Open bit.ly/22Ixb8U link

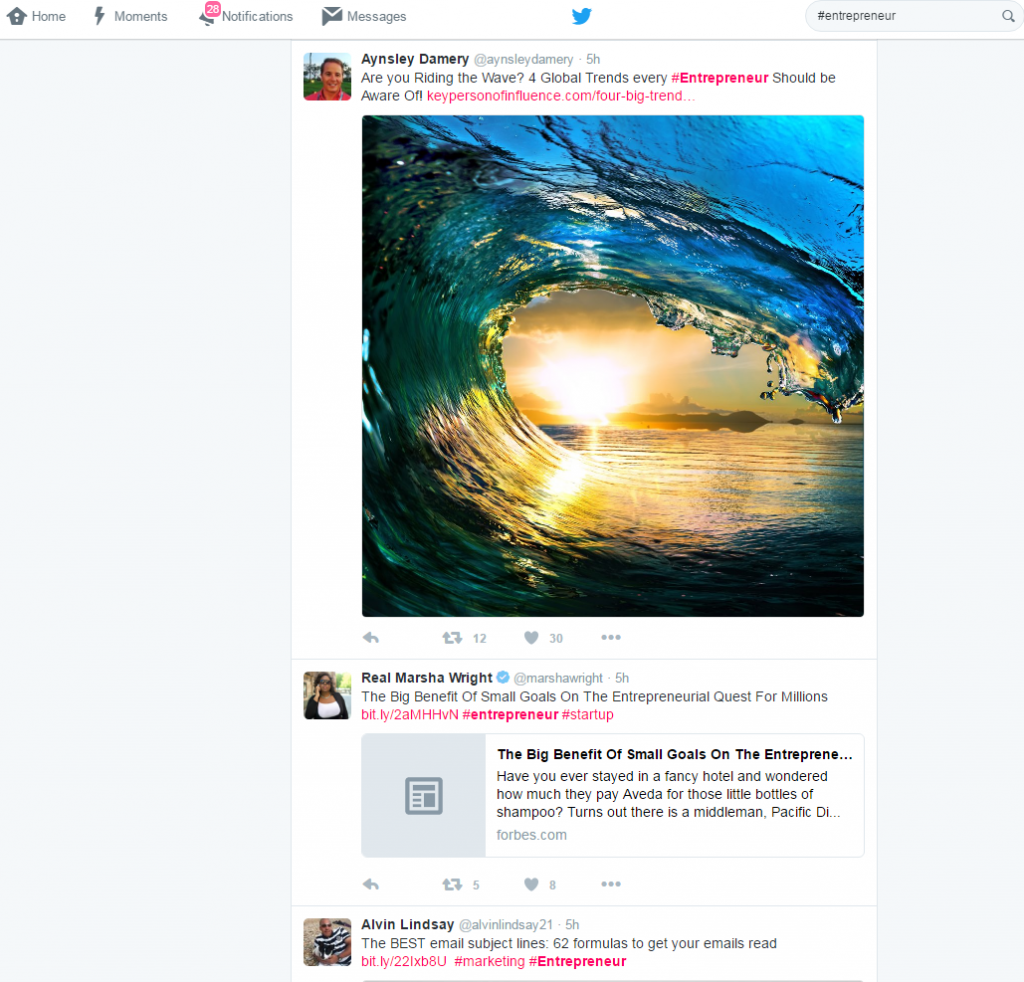[x=404, y=962]
